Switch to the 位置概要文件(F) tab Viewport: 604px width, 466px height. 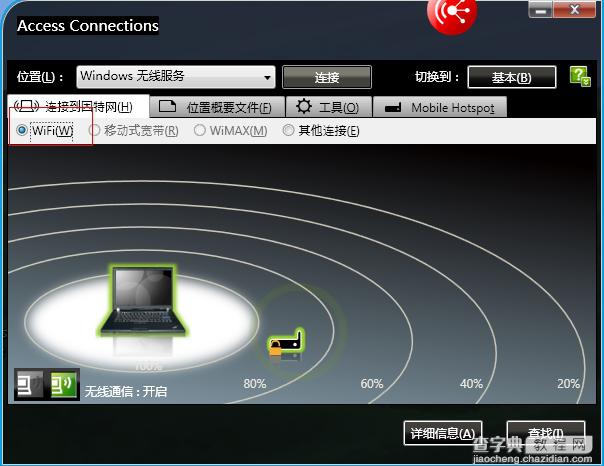click(217, 107)
